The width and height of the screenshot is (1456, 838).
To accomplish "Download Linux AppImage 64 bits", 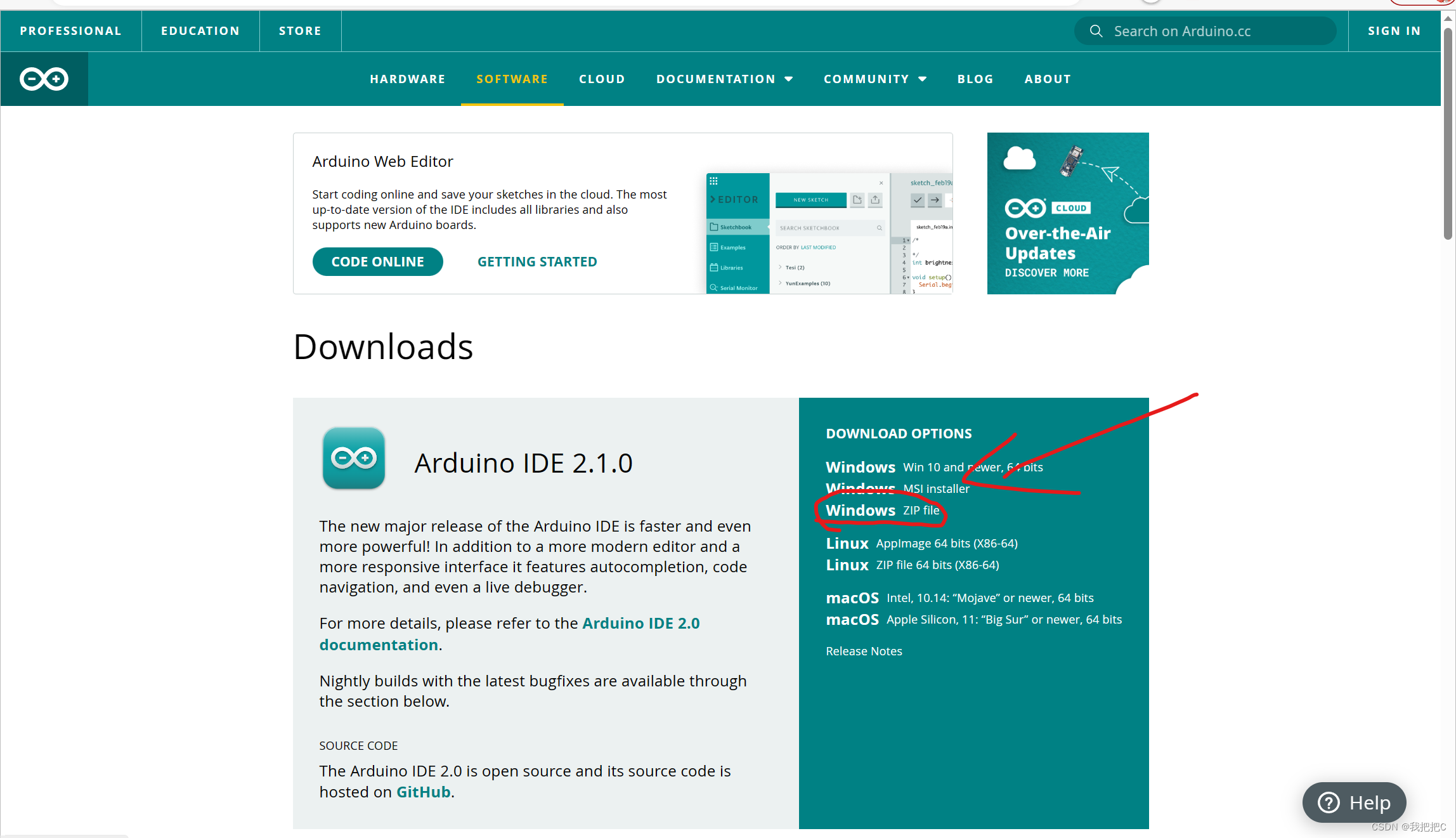I will pos(921,544).
